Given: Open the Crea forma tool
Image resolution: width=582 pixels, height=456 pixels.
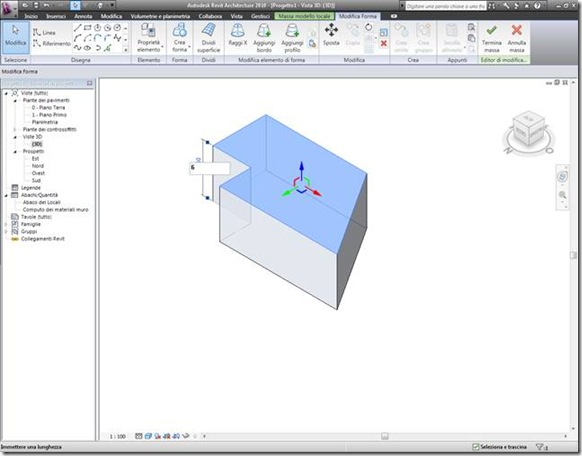Looking at the screenshot, I should [x=180, y=37].
